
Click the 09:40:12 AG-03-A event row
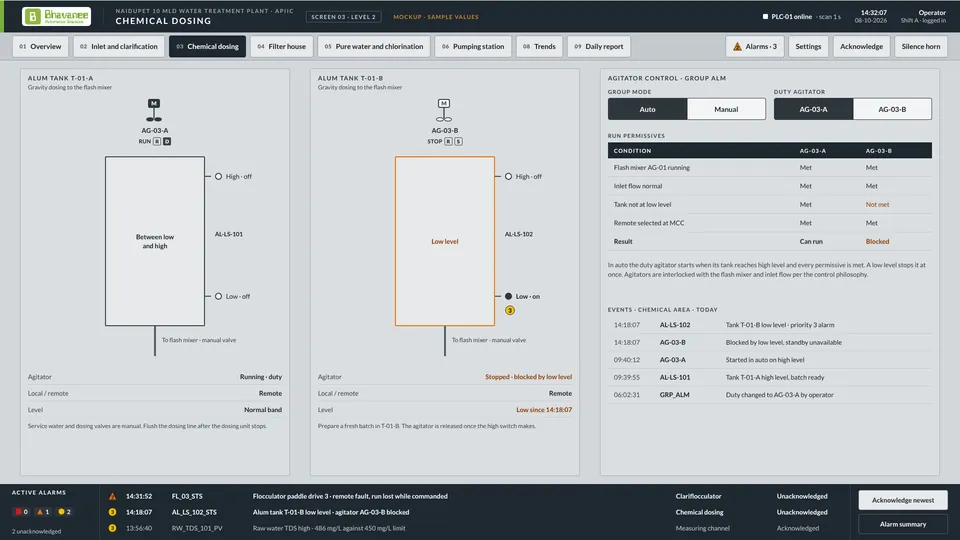click(770, 360)
